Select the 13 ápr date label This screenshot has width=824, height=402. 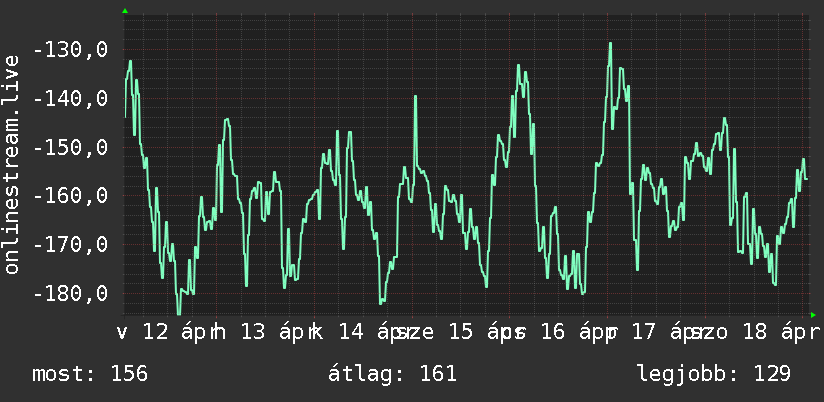coord(275,333)
